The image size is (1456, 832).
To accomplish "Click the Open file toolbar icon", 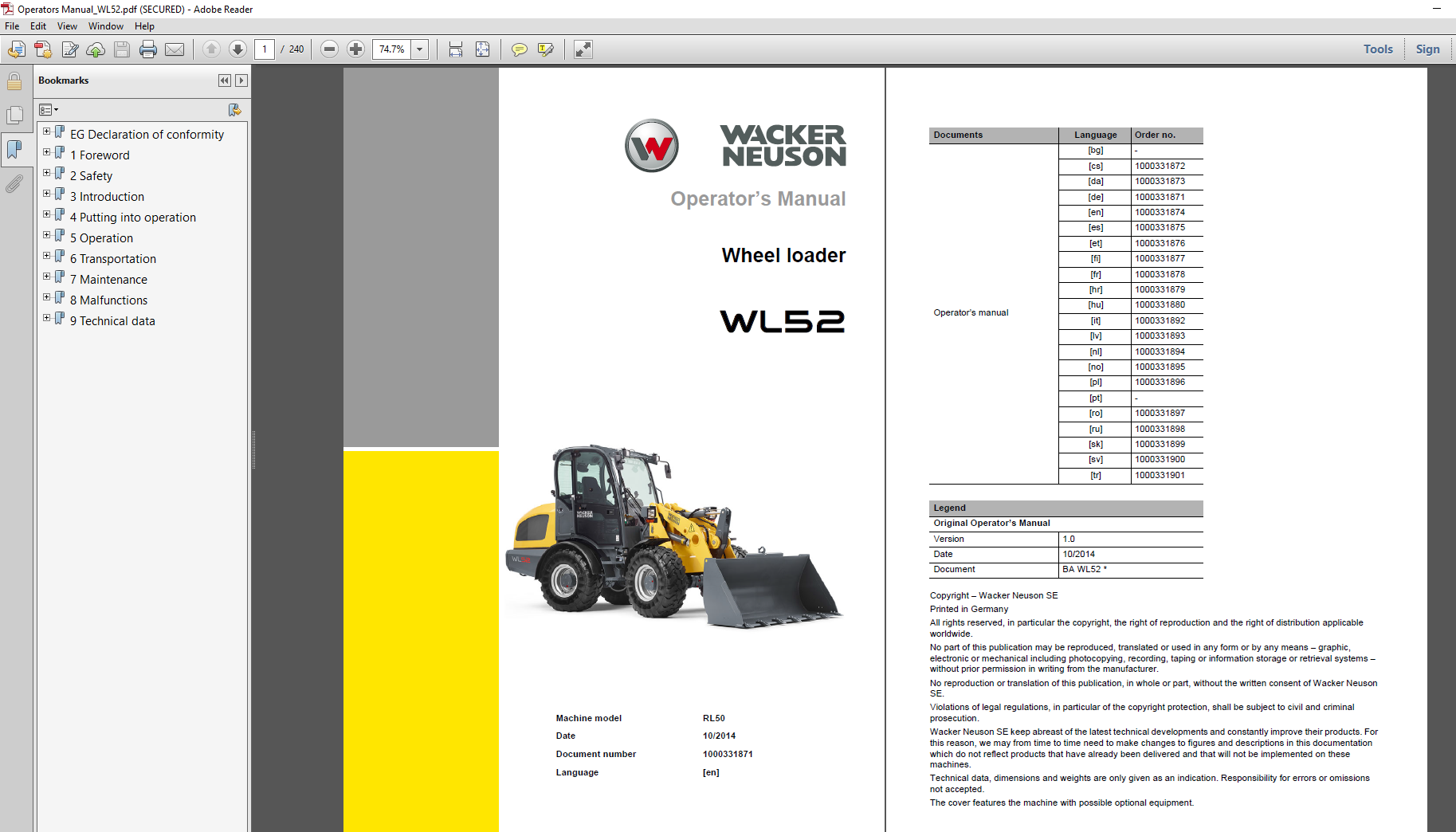I will tap(16, 49).
